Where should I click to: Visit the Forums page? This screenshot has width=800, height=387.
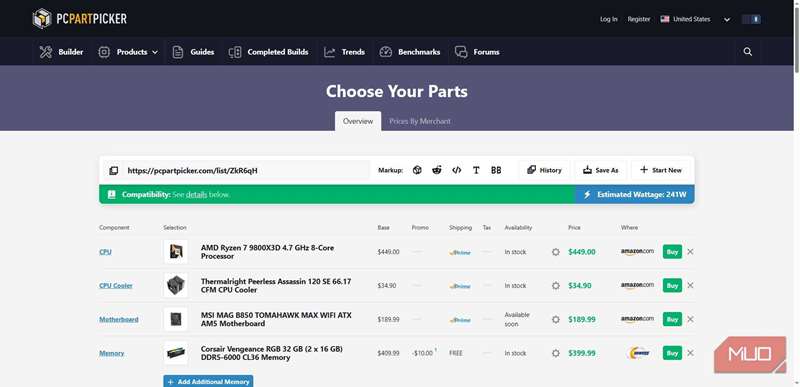pyautogui.click(x=477, y=52)
